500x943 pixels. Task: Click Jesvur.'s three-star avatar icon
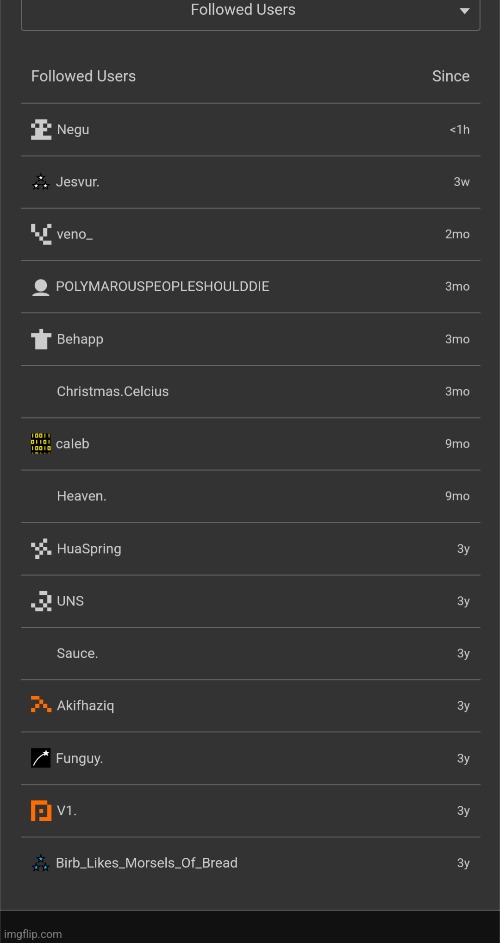pyautogui.click(x=40, y=182)
